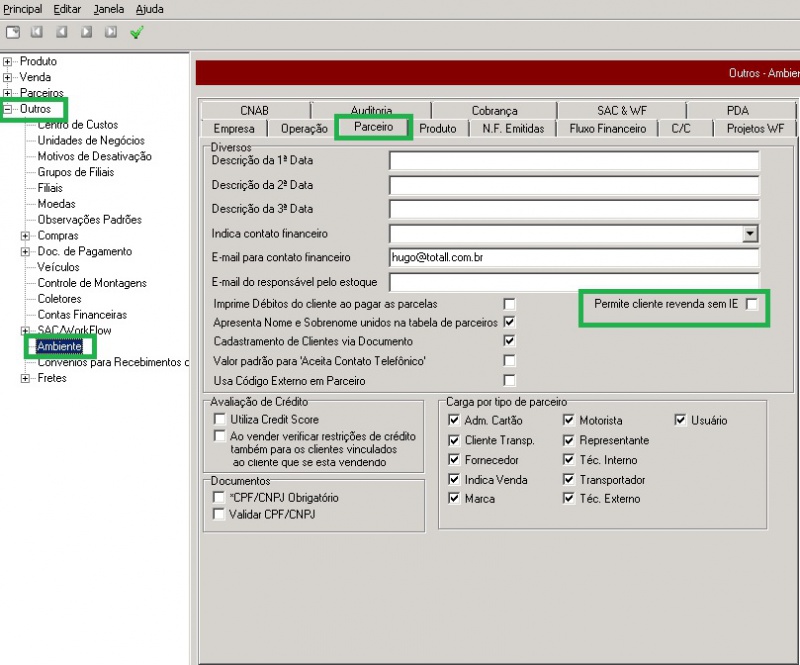Viewport: 800px width, 665px height.
Task: Open 'Indica contato financeiro' dropdown
Action: (x=749, y=234)
